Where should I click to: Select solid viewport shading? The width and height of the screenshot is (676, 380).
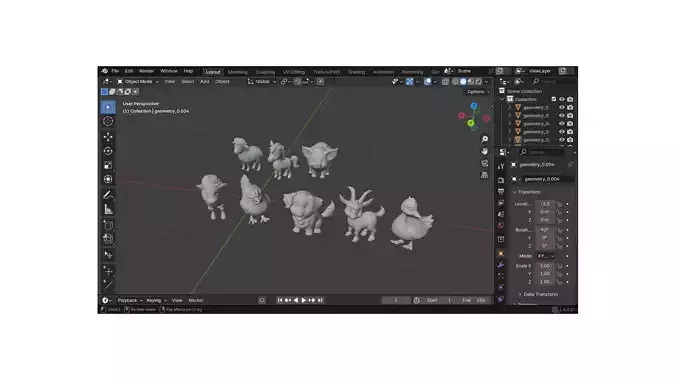(463, 82)
